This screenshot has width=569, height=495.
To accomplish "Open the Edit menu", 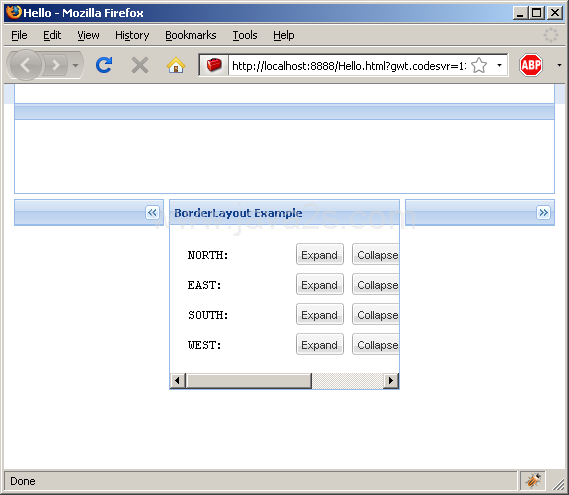I will coord(52,35).
